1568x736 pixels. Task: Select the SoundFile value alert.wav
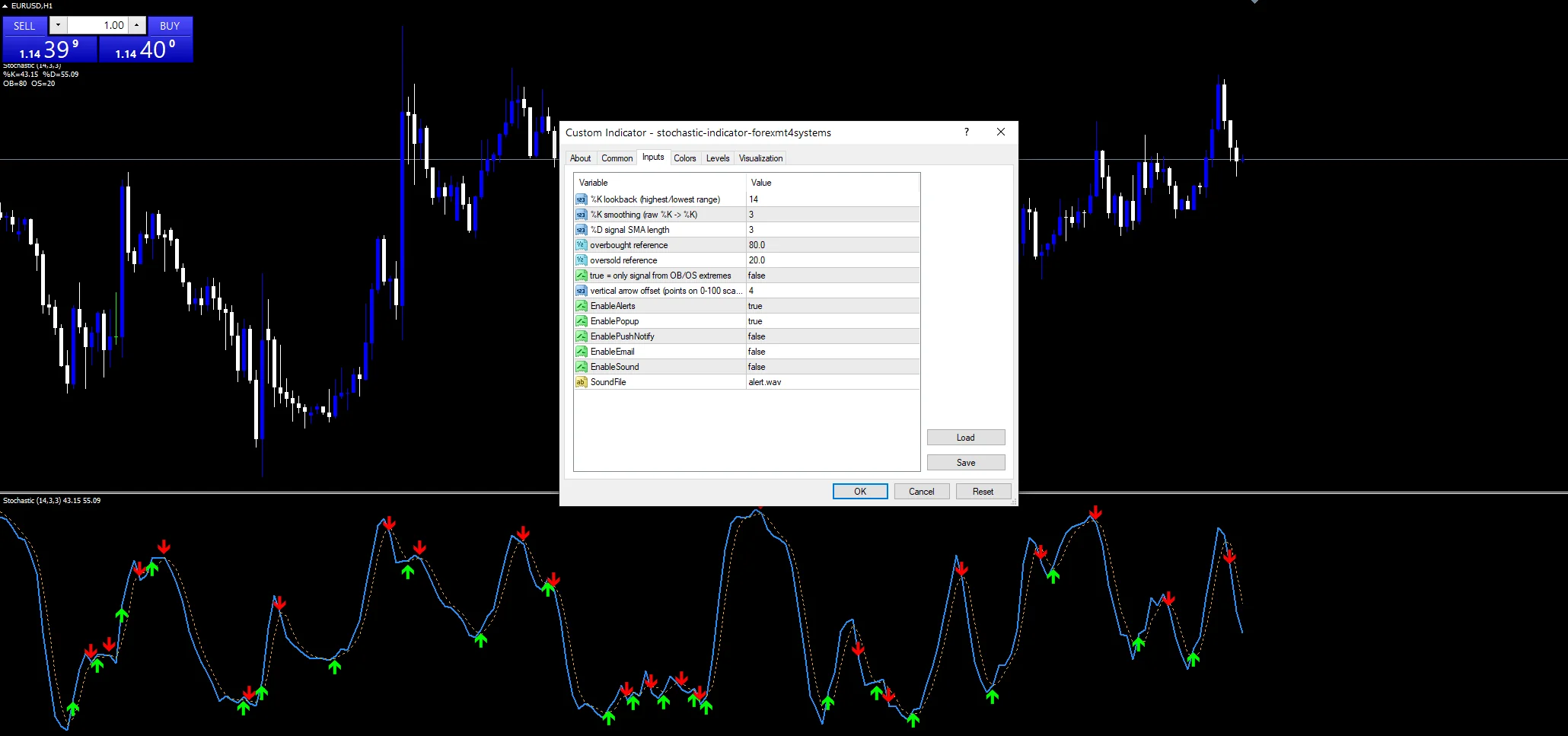click(x=833, y=382)
